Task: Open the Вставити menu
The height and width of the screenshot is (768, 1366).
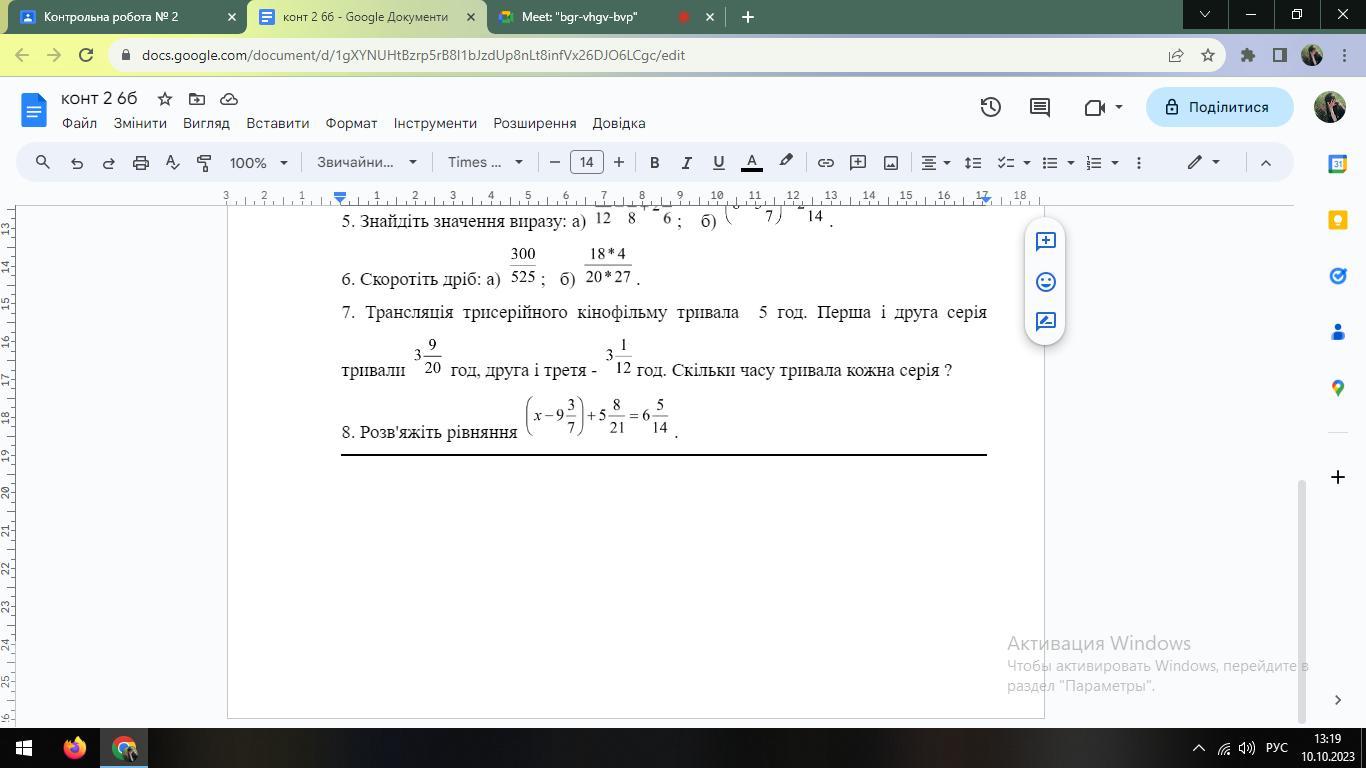Action: (x=277, y=123)
